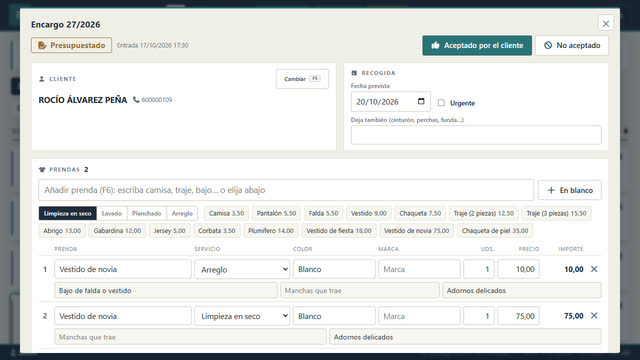Image resolution: width=640 pixels, height=360 pixels.
Task: Switch to the Lavado tab
Action: [x=112, y=213]
